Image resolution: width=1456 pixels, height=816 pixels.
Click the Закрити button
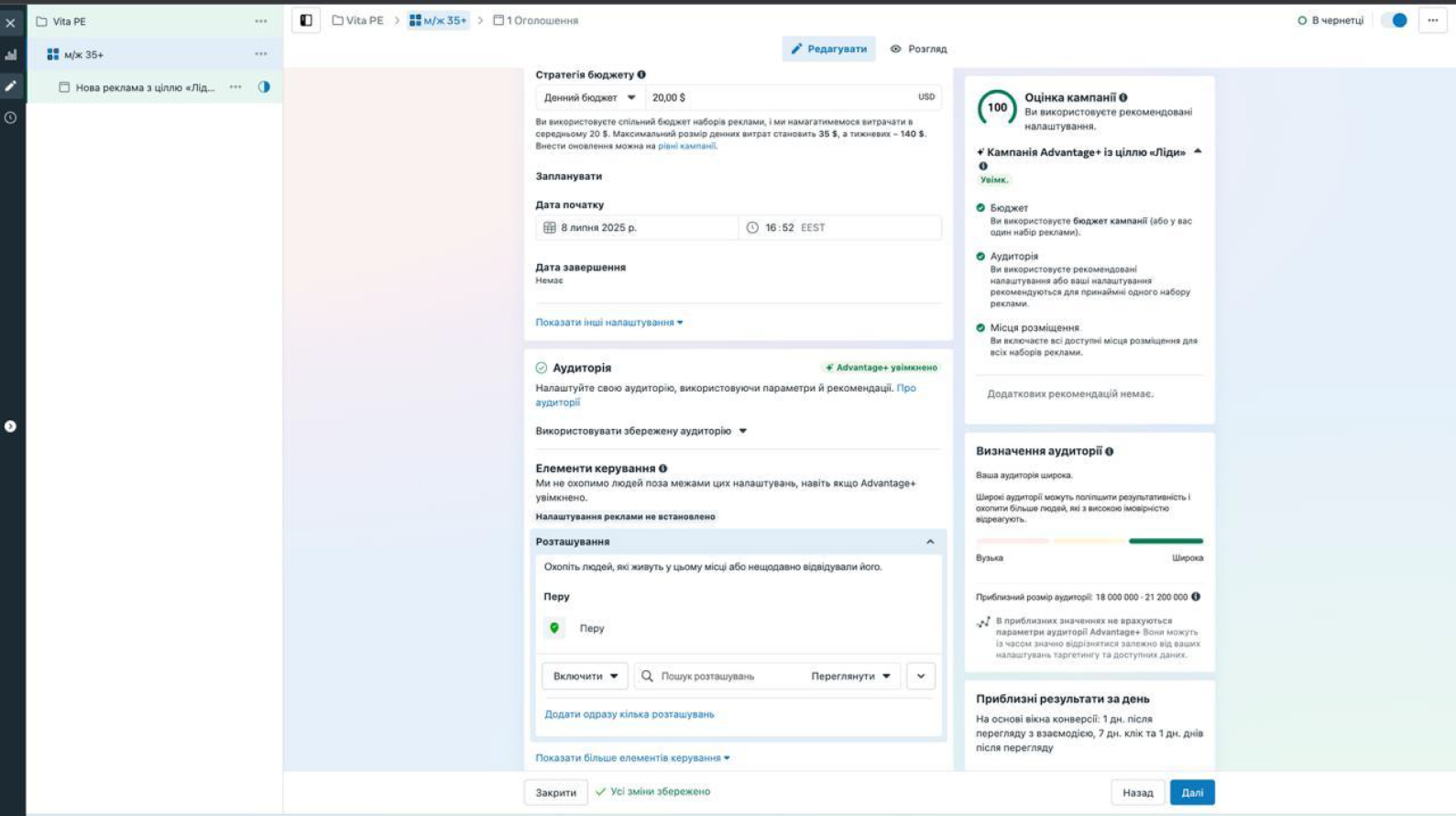pyautogui.click(x=555, y=792)
